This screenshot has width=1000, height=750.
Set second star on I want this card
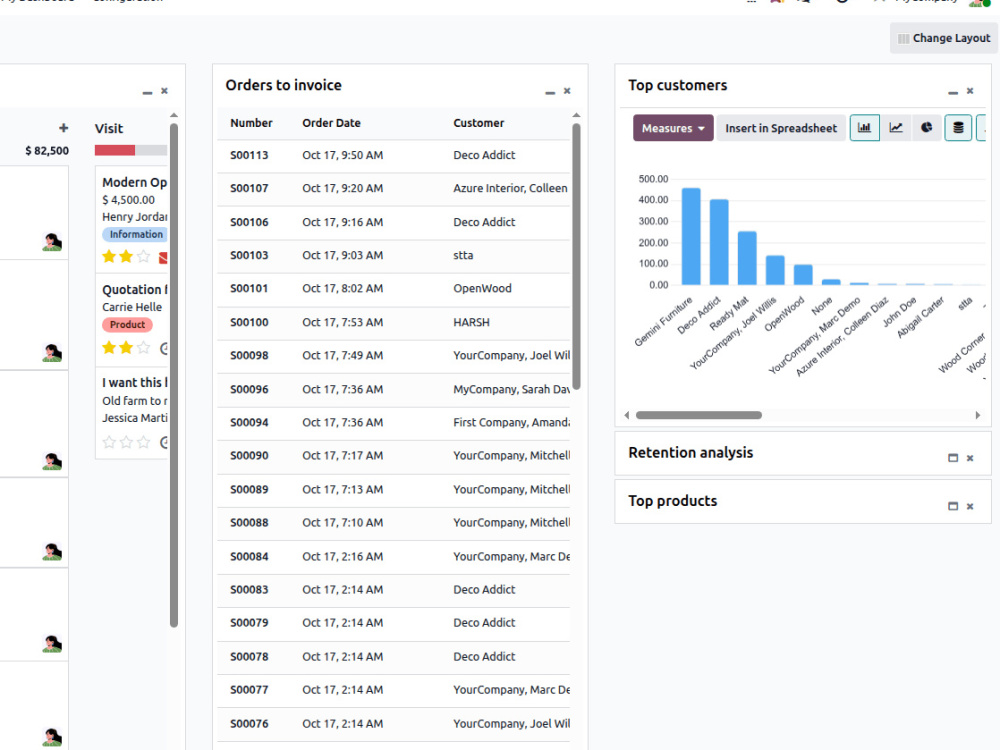(x=126, y=442)
